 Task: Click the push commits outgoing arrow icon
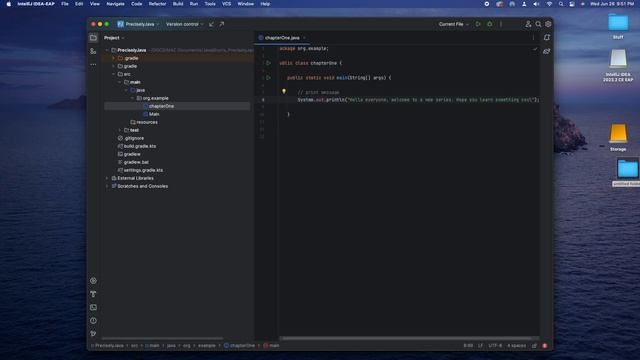pos(222,24)
